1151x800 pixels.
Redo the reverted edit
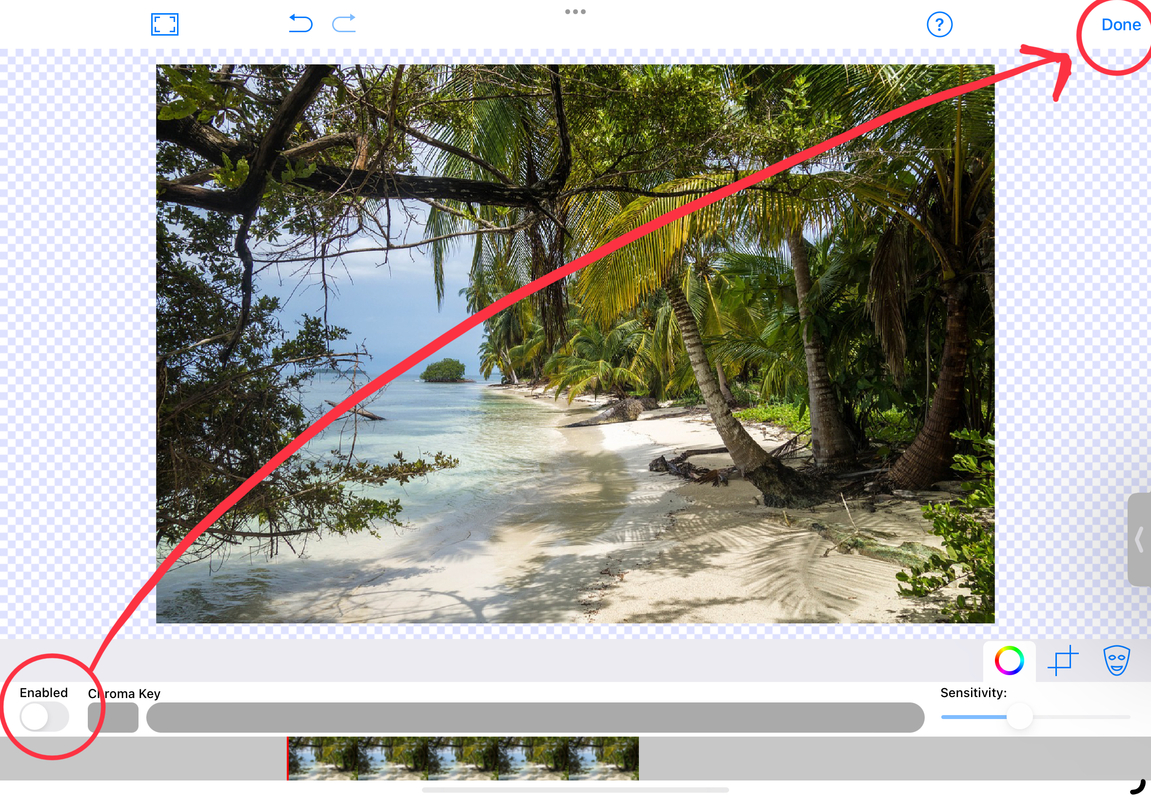point(344,23)
